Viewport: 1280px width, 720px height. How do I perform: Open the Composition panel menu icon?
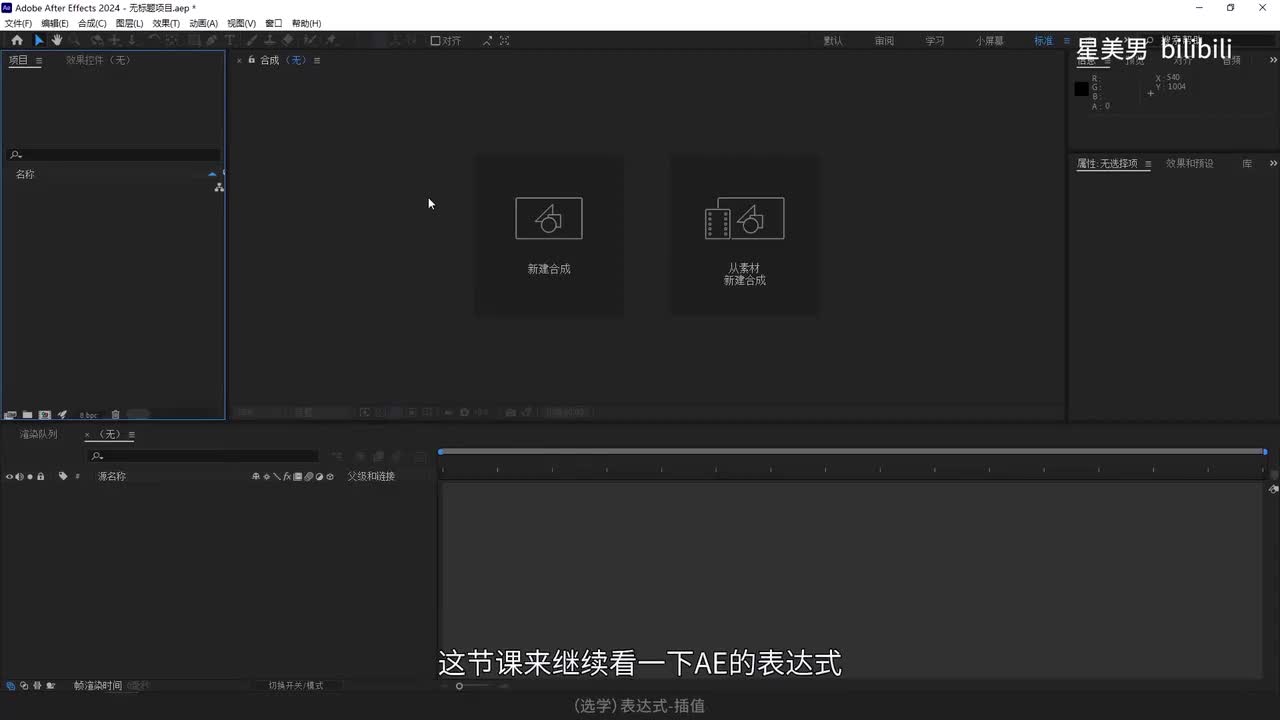(x=317, y=60)
